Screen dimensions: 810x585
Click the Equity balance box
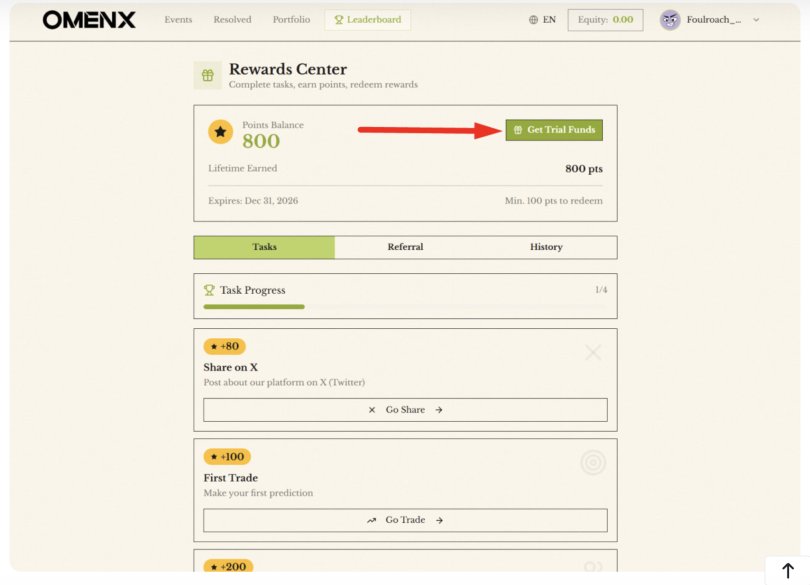[607, 20]
